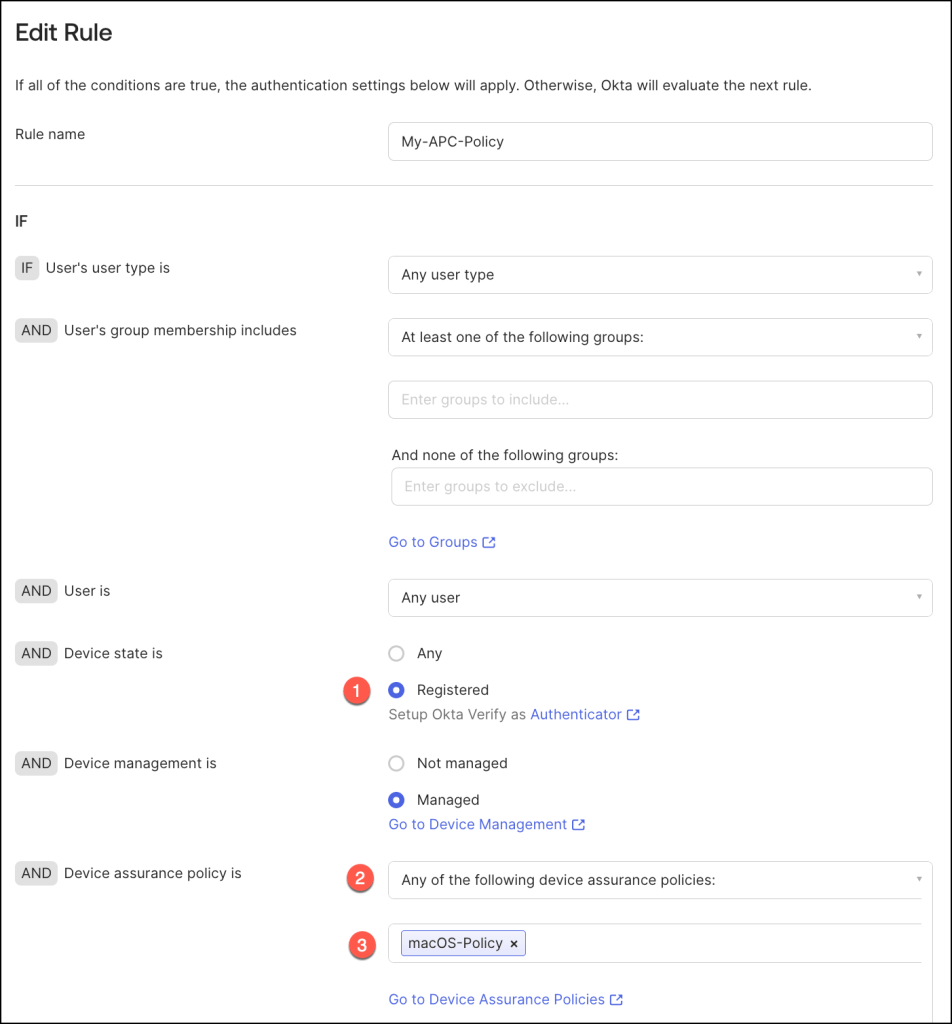This screenshot has height=1024, width=952.
Task: Open the 'User is' Any user dropdown
Action: [x=660, y=598]
